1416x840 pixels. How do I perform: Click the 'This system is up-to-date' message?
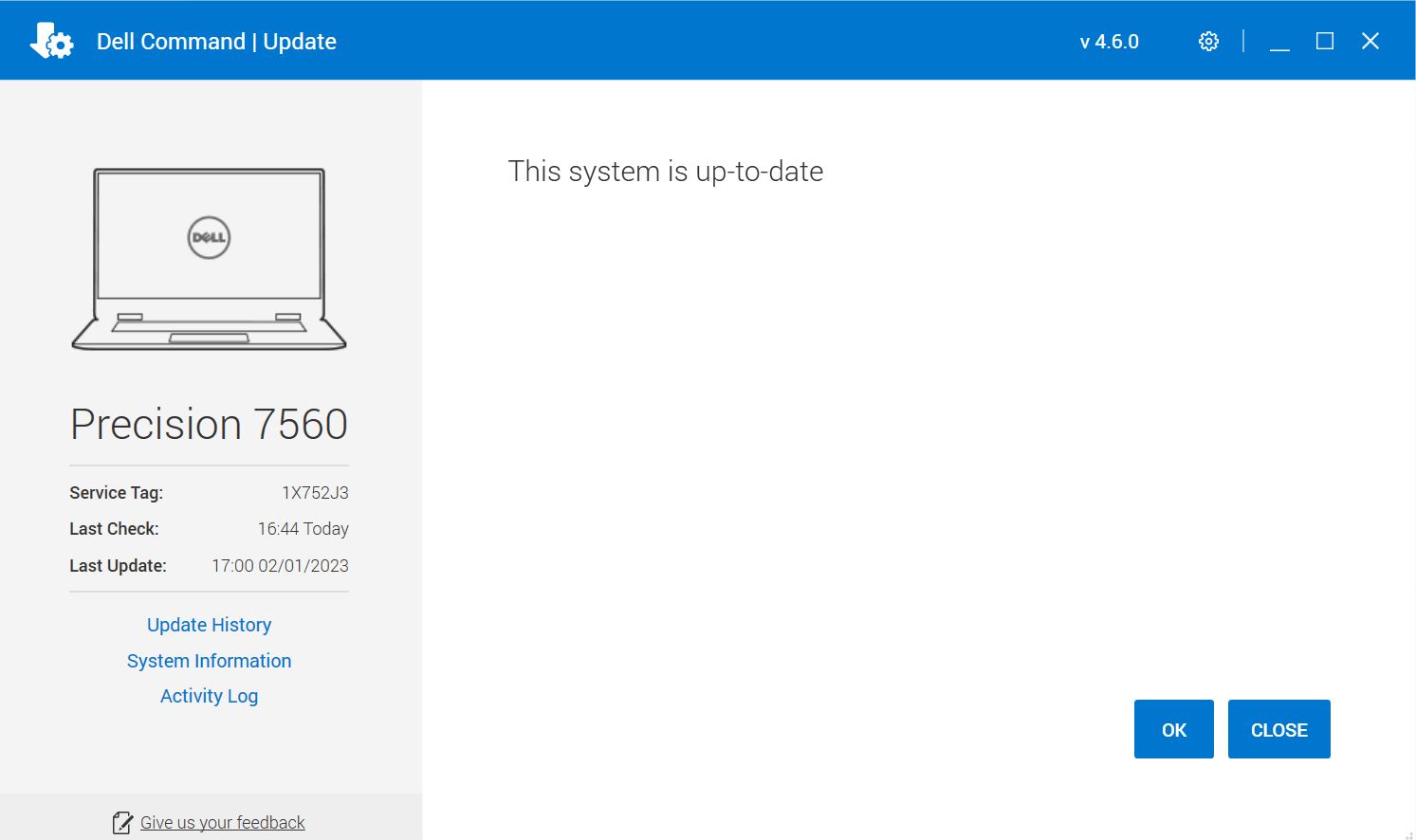coord(666,172)
